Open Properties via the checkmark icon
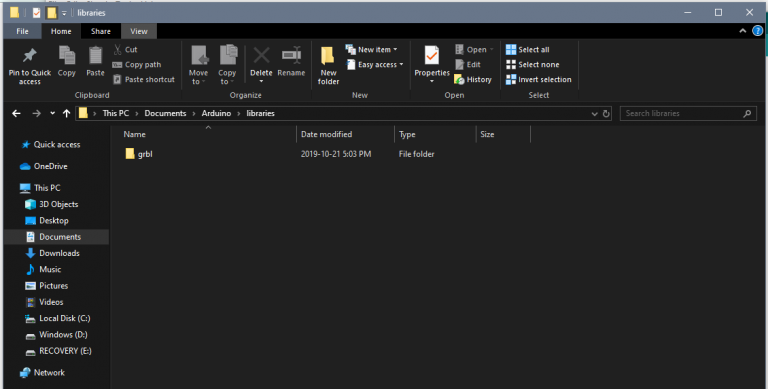The height and width of the screenshot is (389, 768). pyautogui.click(x=432, y=55)
